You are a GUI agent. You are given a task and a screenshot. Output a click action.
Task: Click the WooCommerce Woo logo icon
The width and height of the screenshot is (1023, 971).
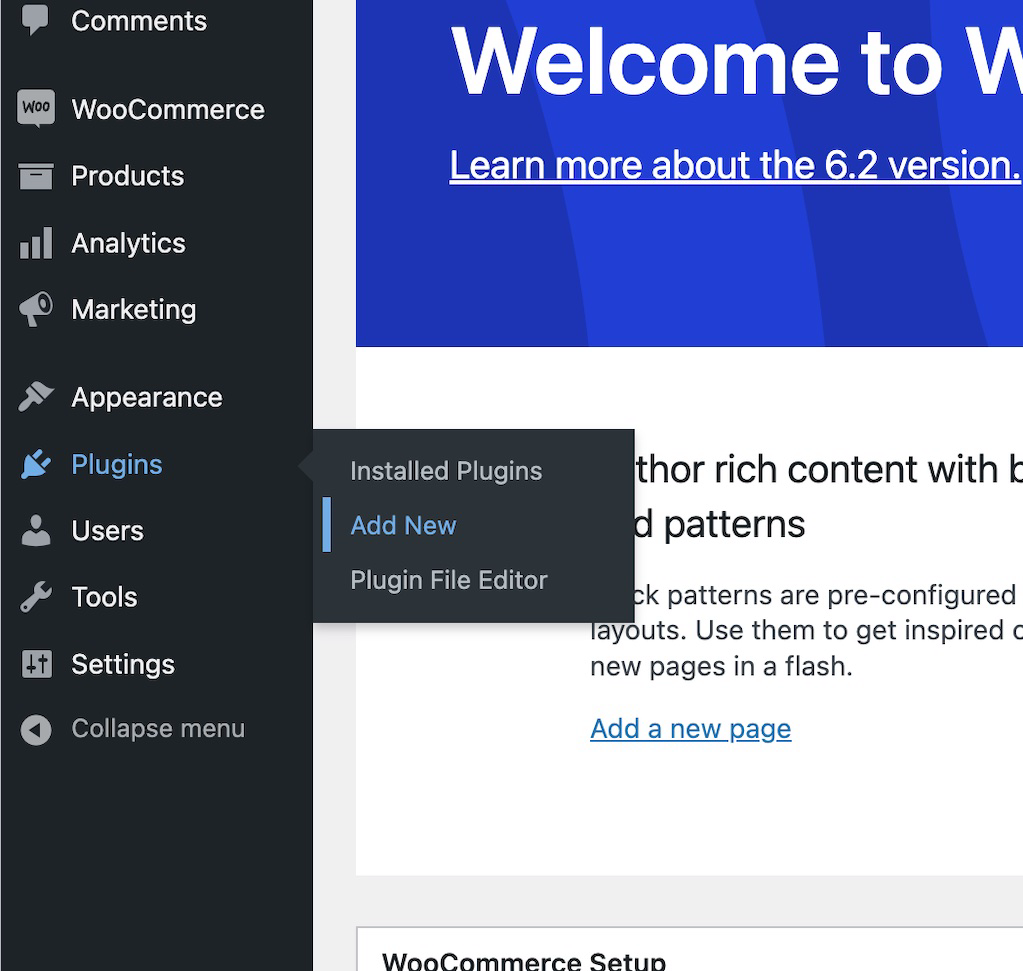tap(36, 108)
